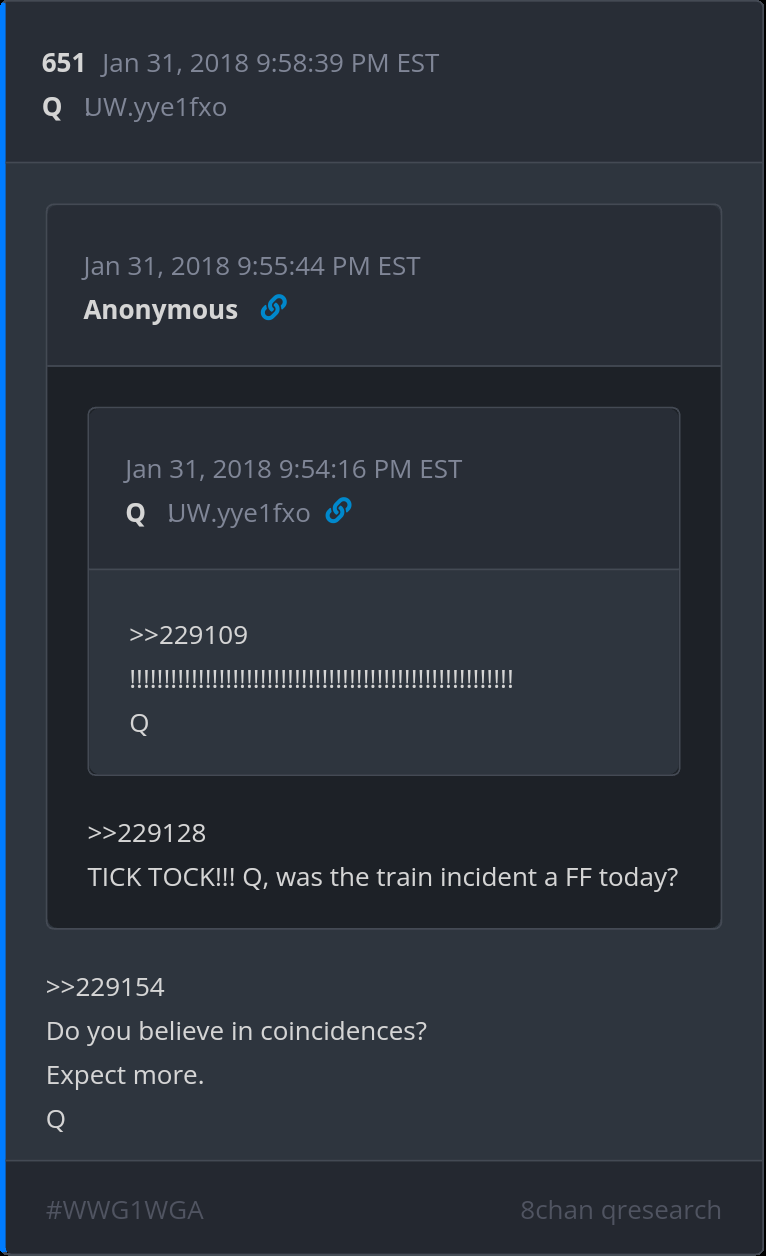766x1256 pixels.
Task: Click the 9:55:44 PM EST quoted timestamp
Action: (251, 266)
